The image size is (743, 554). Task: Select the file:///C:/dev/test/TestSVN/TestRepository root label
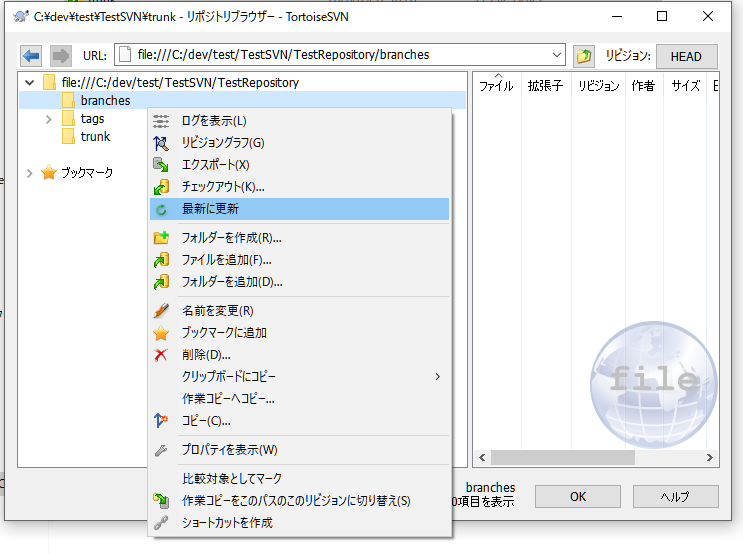[180, 82]
